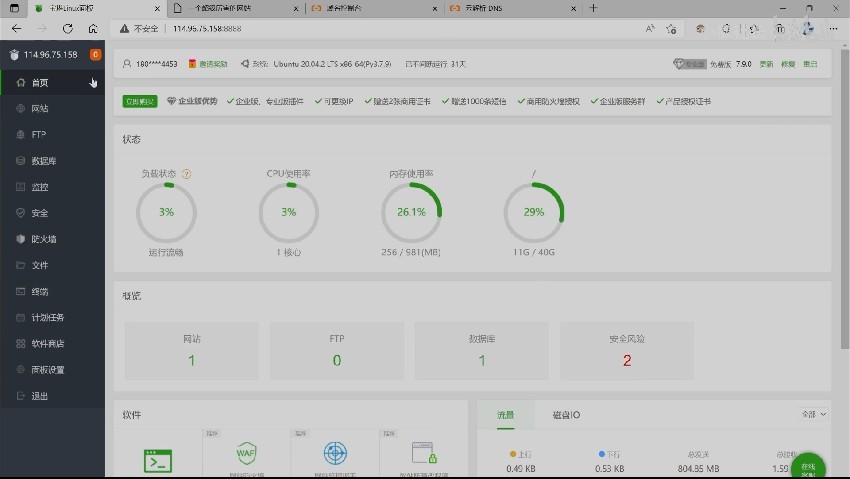
Task: Click the read aloud icon in address bar
Action: click(650, 29)
